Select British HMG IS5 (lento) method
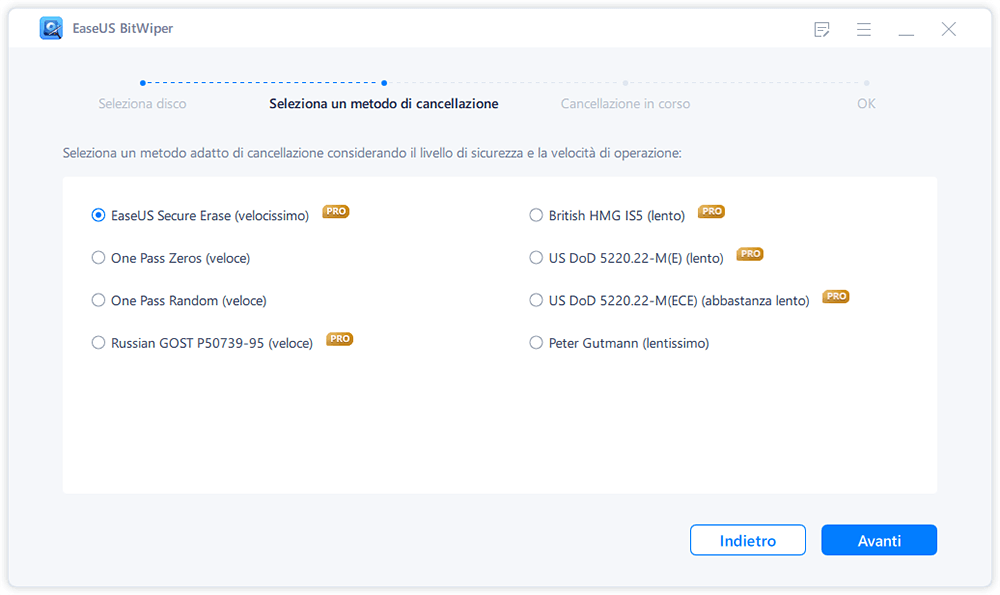The image size is (1000, 595). (536, 216)
